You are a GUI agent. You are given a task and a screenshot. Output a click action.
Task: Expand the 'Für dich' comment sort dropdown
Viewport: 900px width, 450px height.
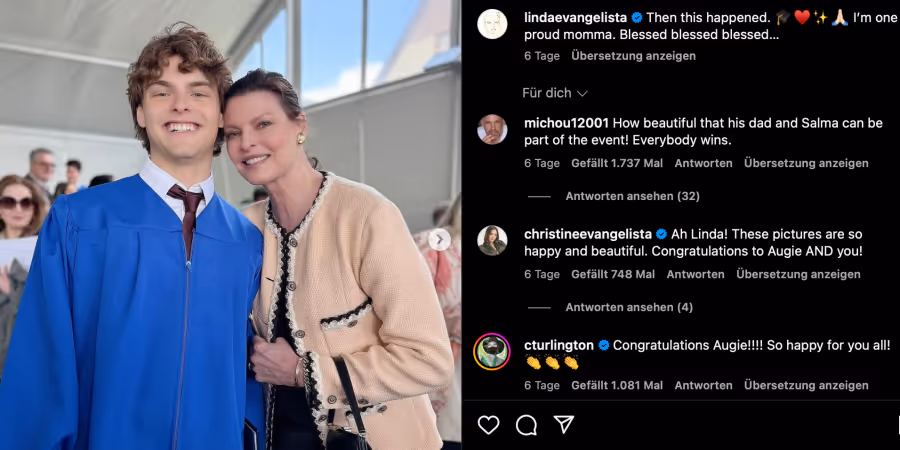point(555,93)
